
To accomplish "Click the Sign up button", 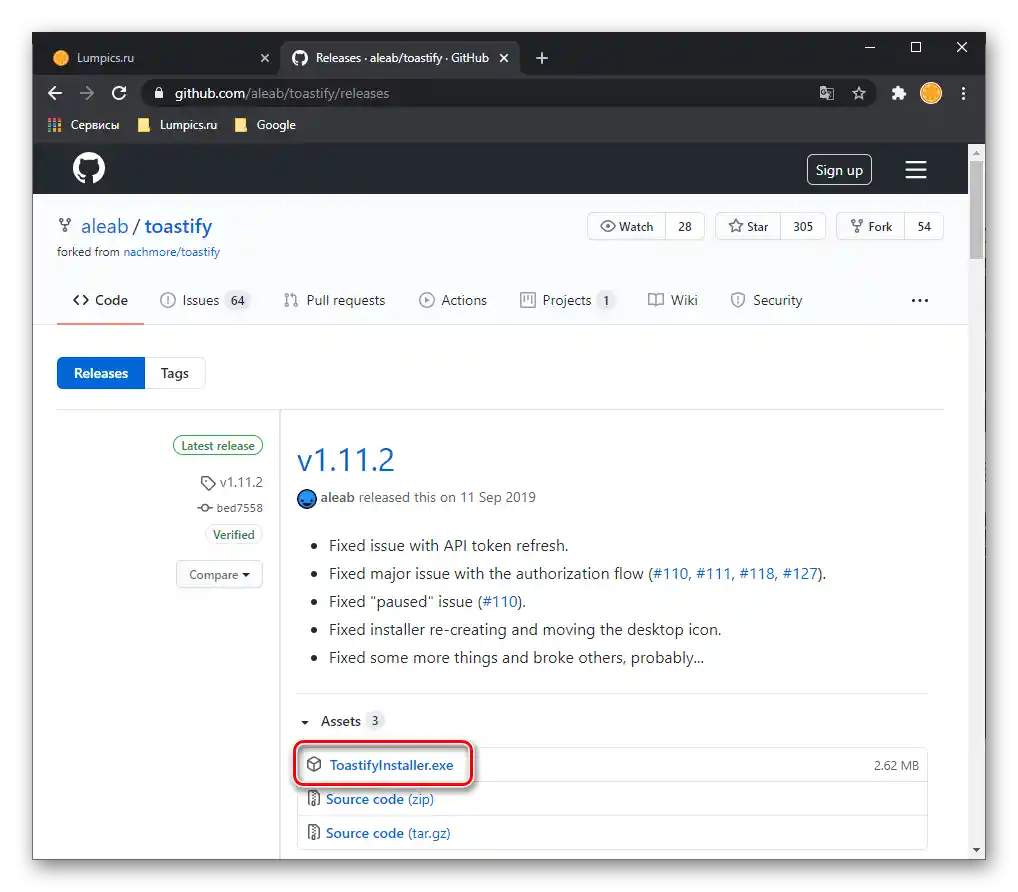I will click(x=839, y=170).
